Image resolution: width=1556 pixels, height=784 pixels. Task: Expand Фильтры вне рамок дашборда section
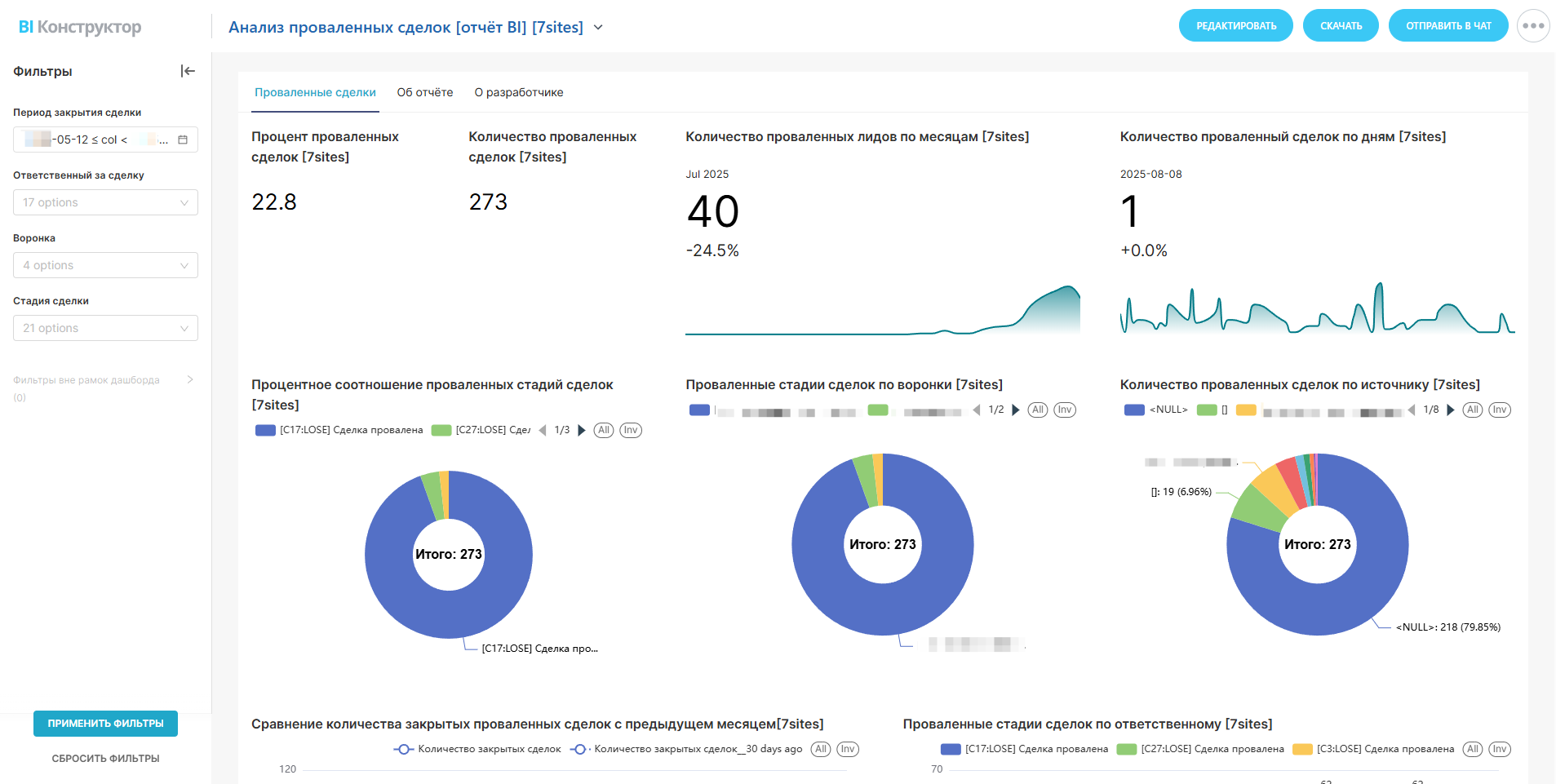click(x=190, y=379)
